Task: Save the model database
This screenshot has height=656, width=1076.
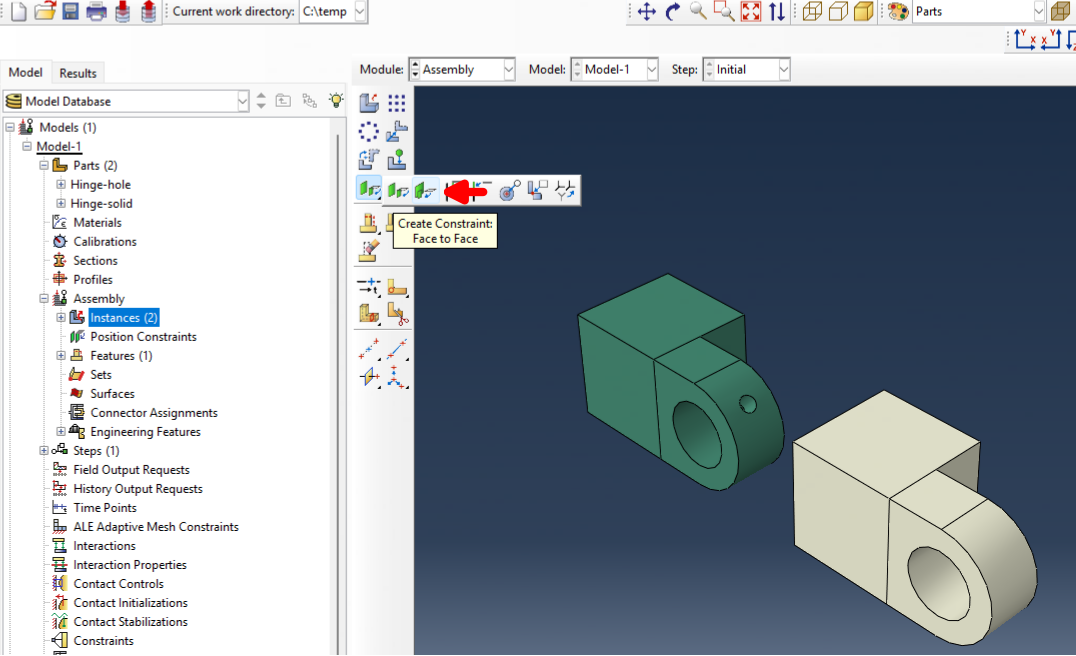Action: coord(71,12)
